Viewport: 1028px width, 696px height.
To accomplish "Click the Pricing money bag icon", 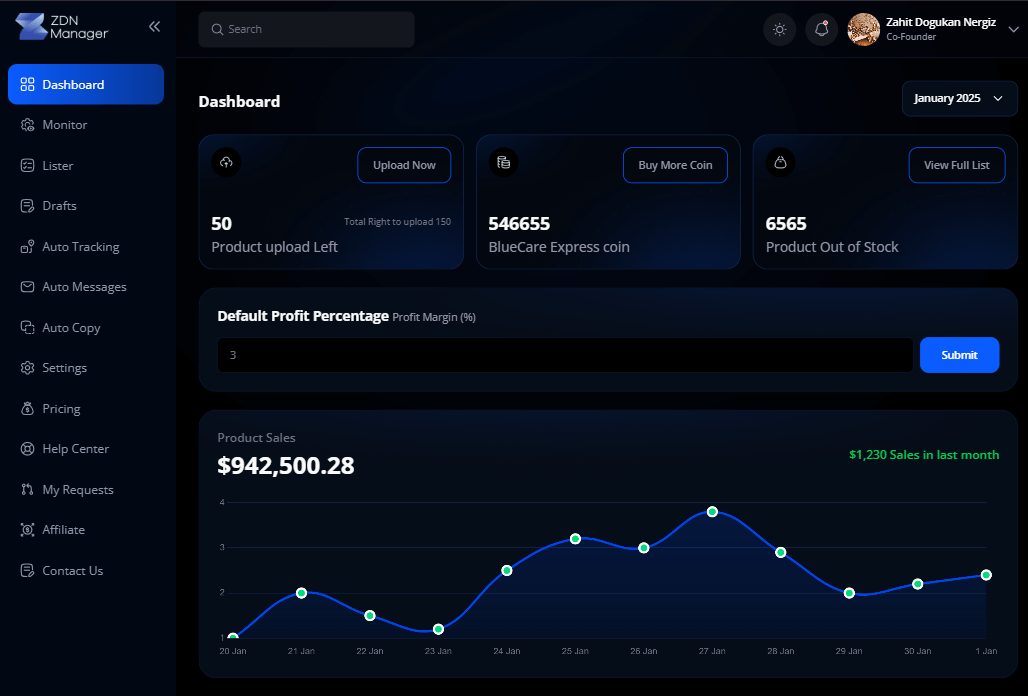I will 28,409.
